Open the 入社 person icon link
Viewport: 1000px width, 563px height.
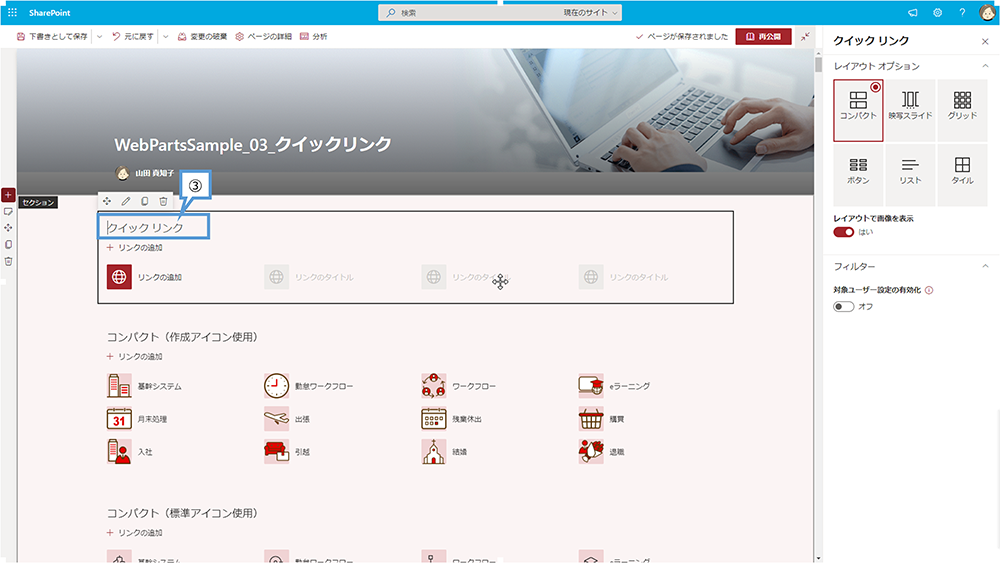click(119, 451)
